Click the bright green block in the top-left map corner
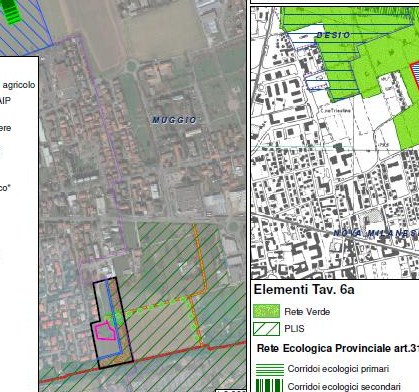 [x=12, y=11]
